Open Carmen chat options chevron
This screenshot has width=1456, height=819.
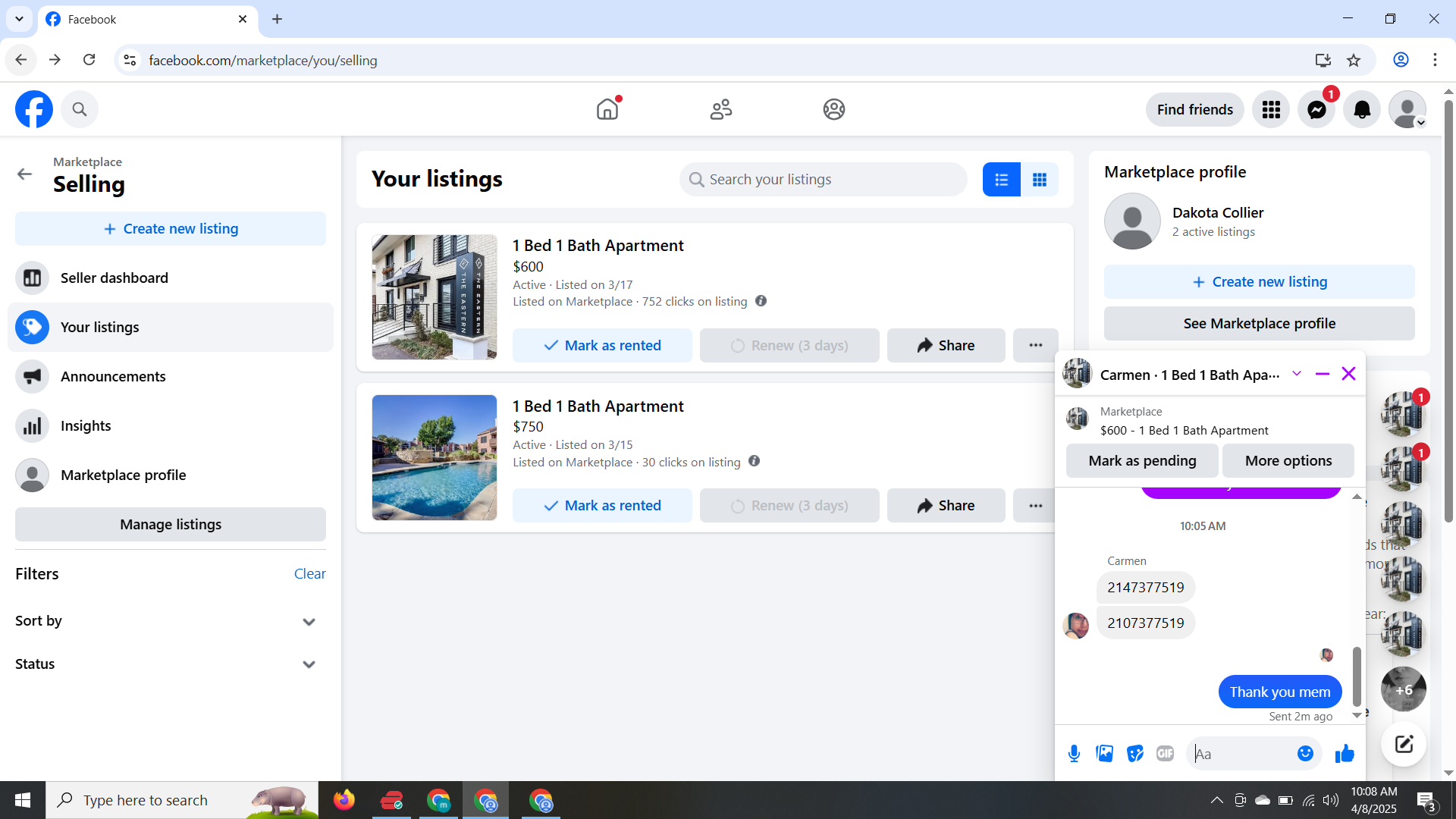pos(1297,374)
